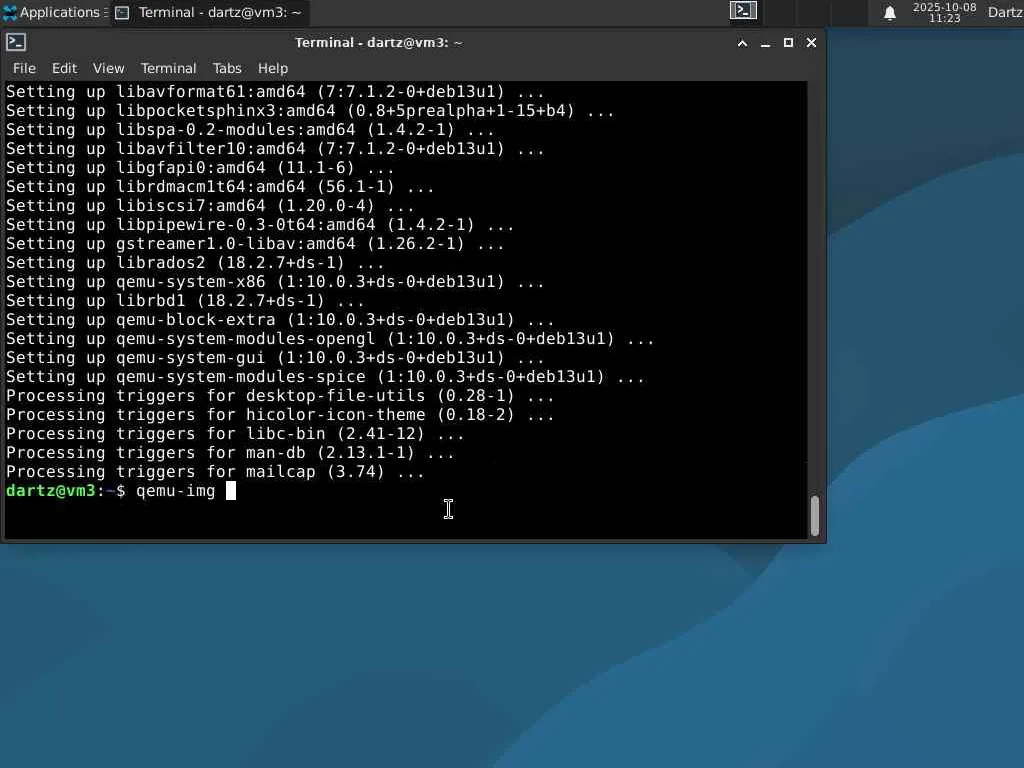Screen dimensions: 1024x768
Task: Open the Terminal menu
Action: pyautogui.click(x=168, y=68)
